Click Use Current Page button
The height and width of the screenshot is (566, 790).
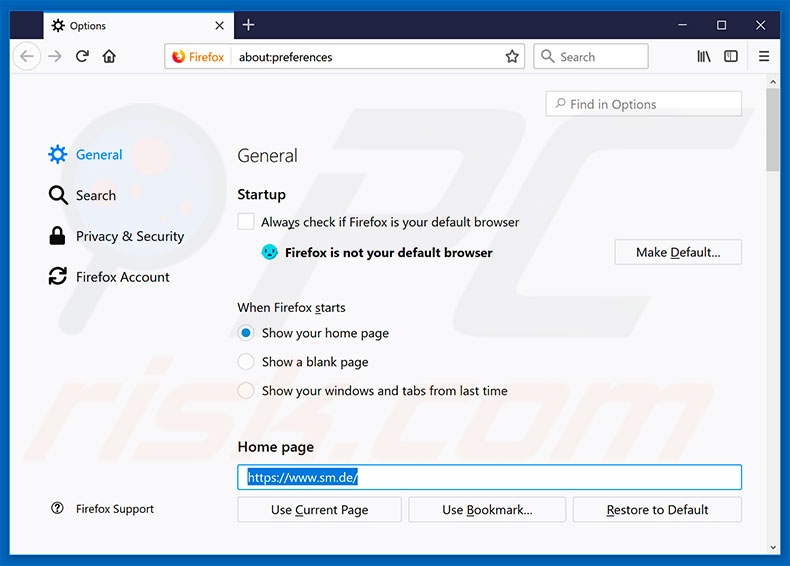point(319,510)
